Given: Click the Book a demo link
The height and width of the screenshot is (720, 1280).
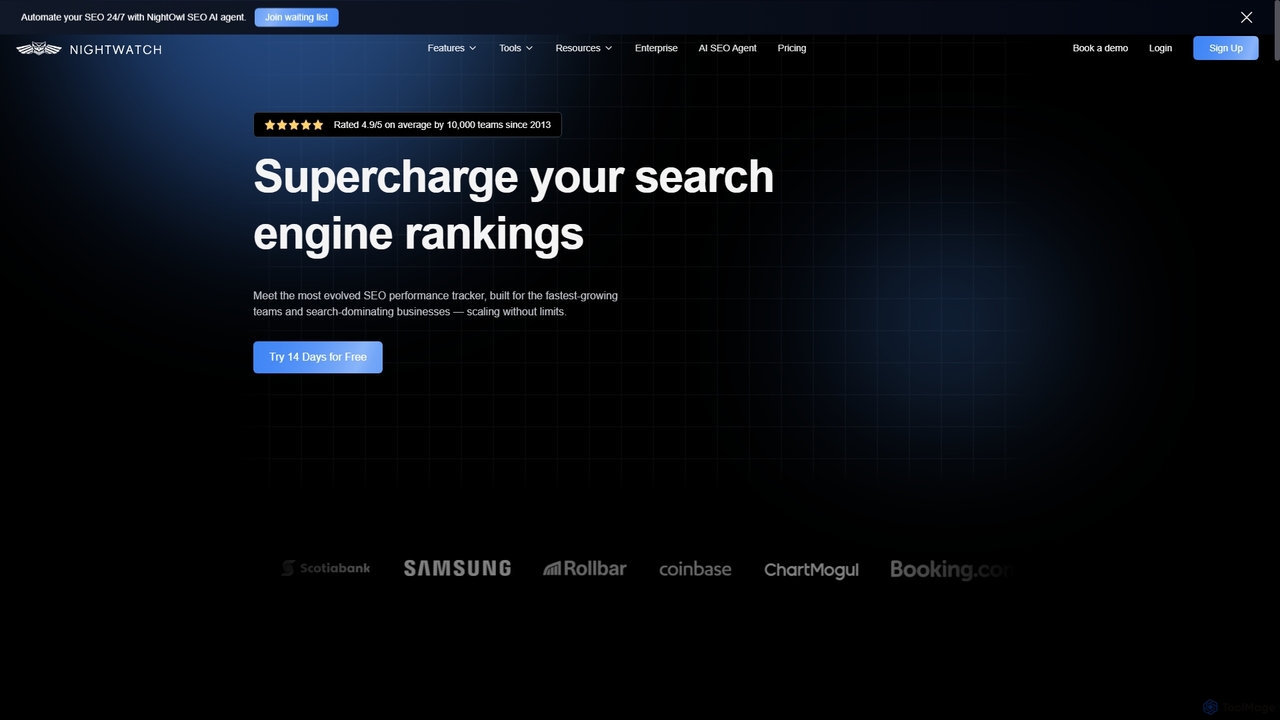Looking at the screenshot, I should (x=1100, y=48).
